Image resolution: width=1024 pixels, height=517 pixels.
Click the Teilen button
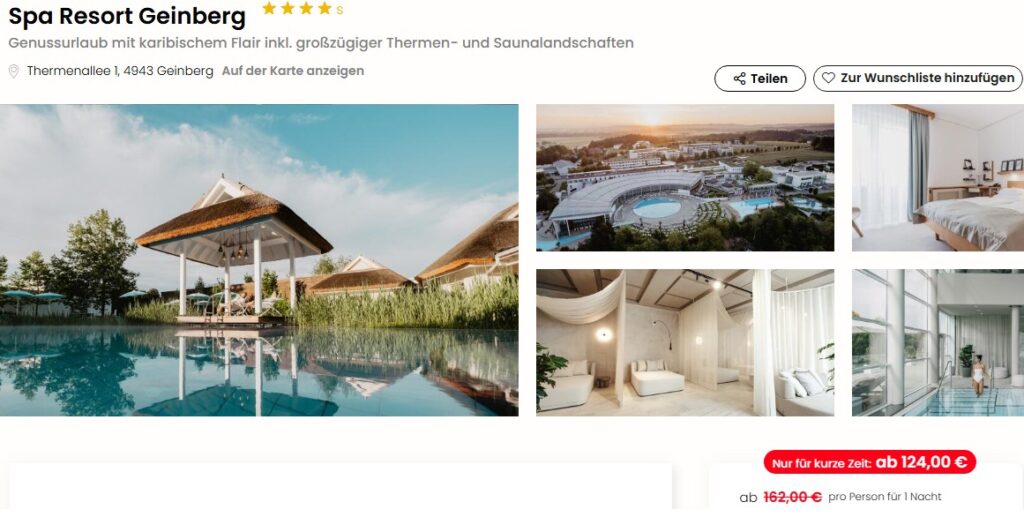[x=760, y=78]
